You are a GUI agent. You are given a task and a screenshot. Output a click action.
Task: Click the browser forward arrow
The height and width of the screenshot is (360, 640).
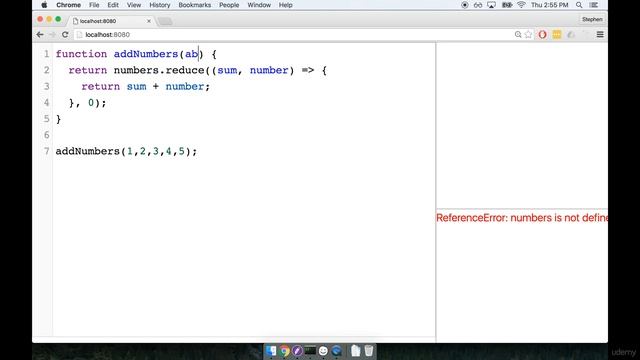(52, 35)
